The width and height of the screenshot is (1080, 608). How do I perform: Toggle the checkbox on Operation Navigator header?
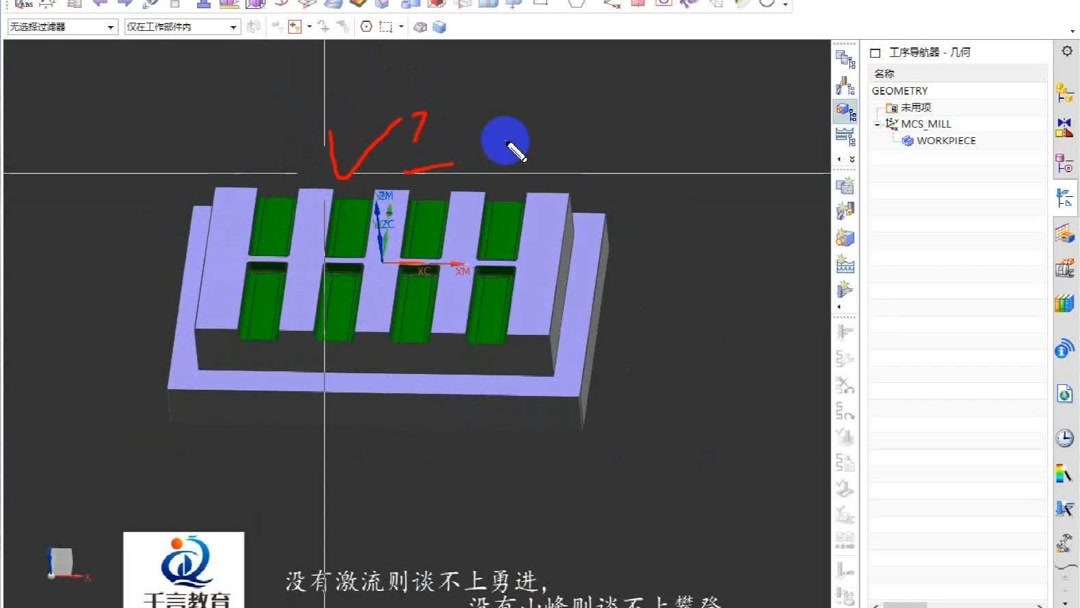(x=875, y=52)
